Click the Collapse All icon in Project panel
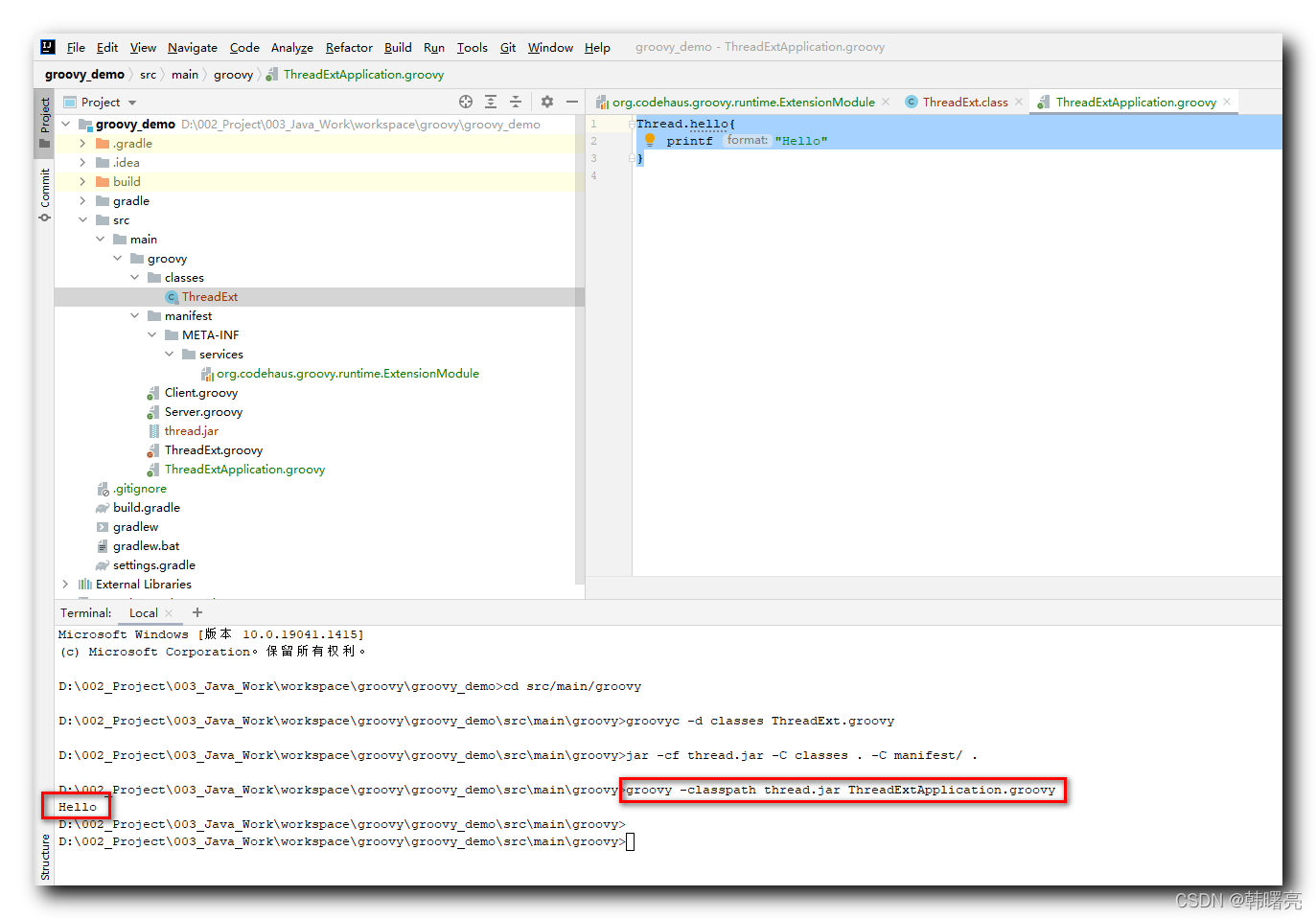 tap(516, 102)
